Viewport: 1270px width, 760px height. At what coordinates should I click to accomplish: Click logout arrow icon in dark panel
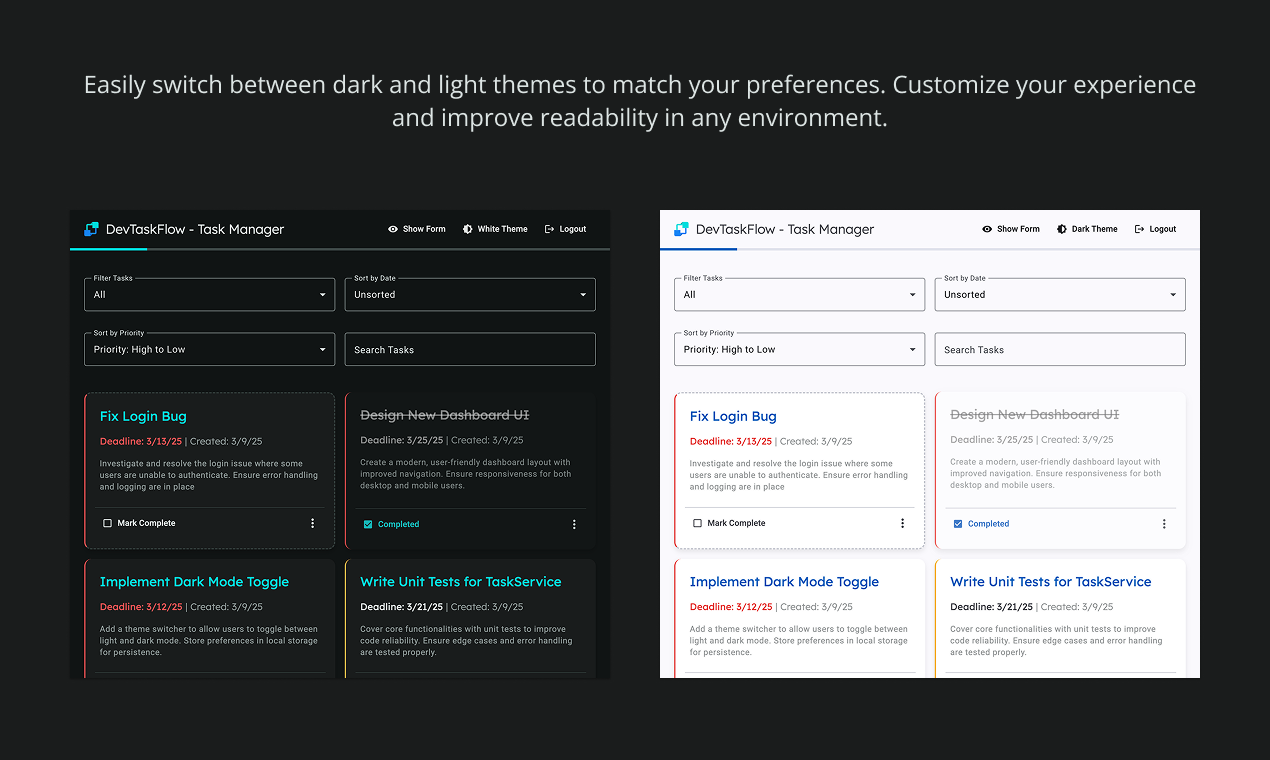point(549,229)
